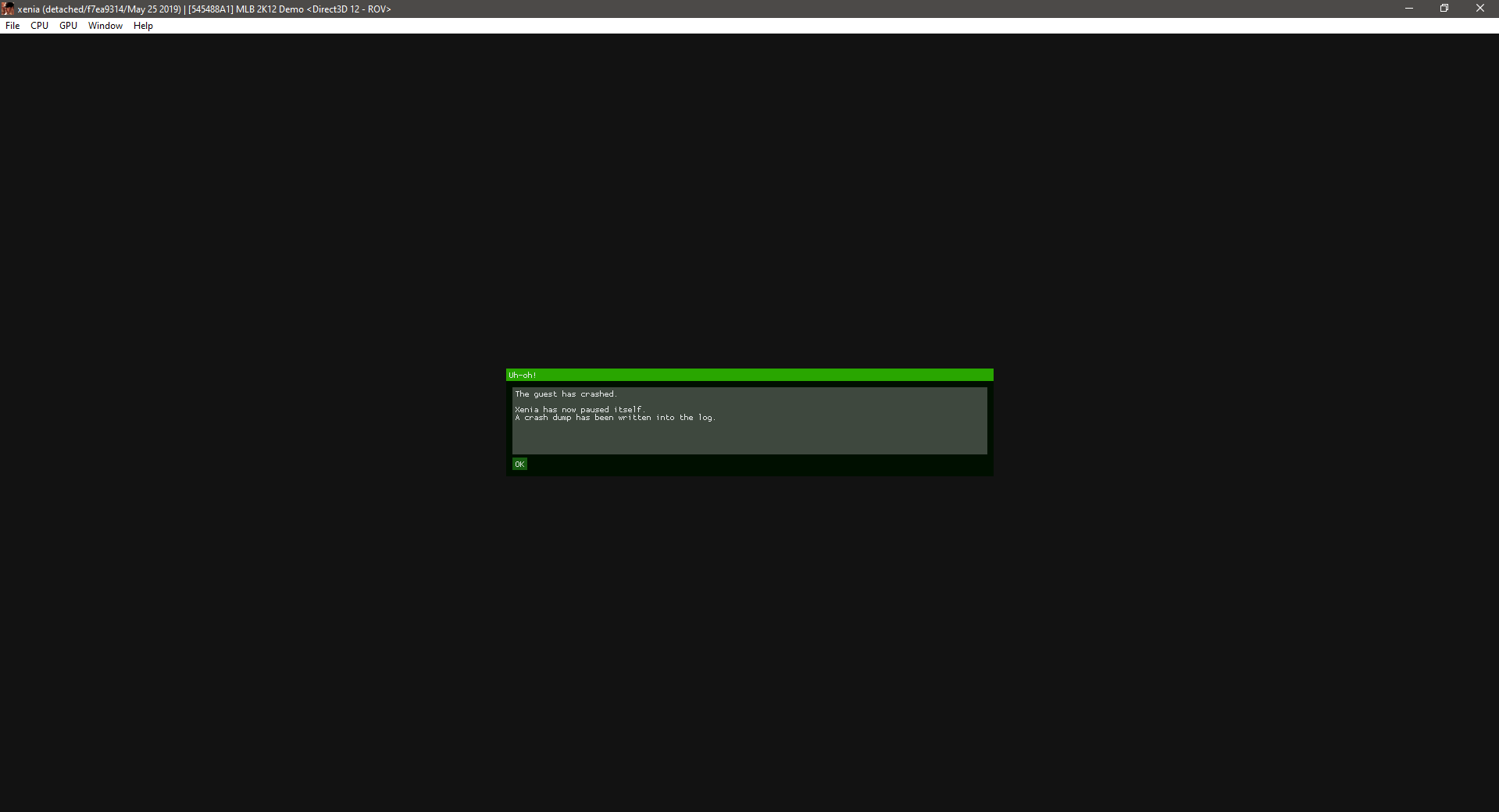The width and height of the screenshot is (1499, 812).
Task: Dismiss the crash dialog with OK
Action: (519, 464)
